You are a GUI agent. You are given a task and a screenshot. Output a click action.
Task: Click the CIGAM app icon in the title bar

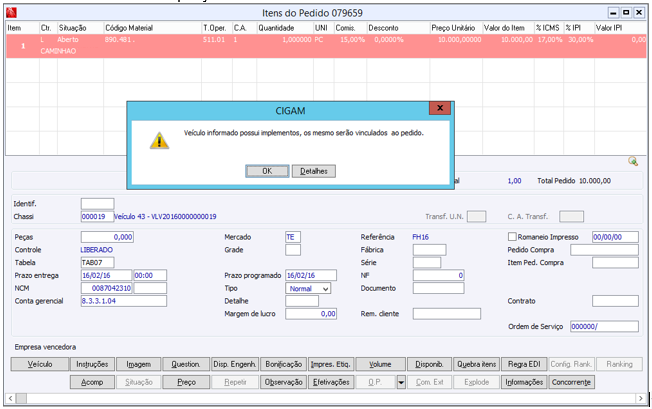[11, 13]
